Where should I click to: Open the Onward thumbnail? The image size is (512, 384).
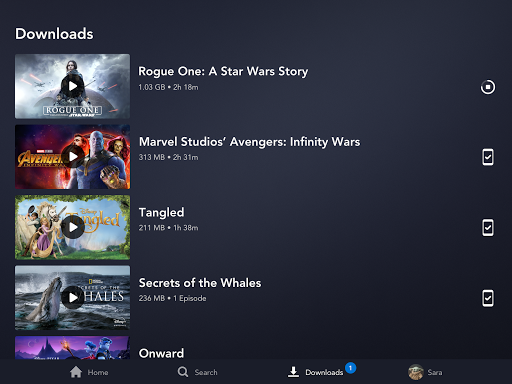(72, 348)
